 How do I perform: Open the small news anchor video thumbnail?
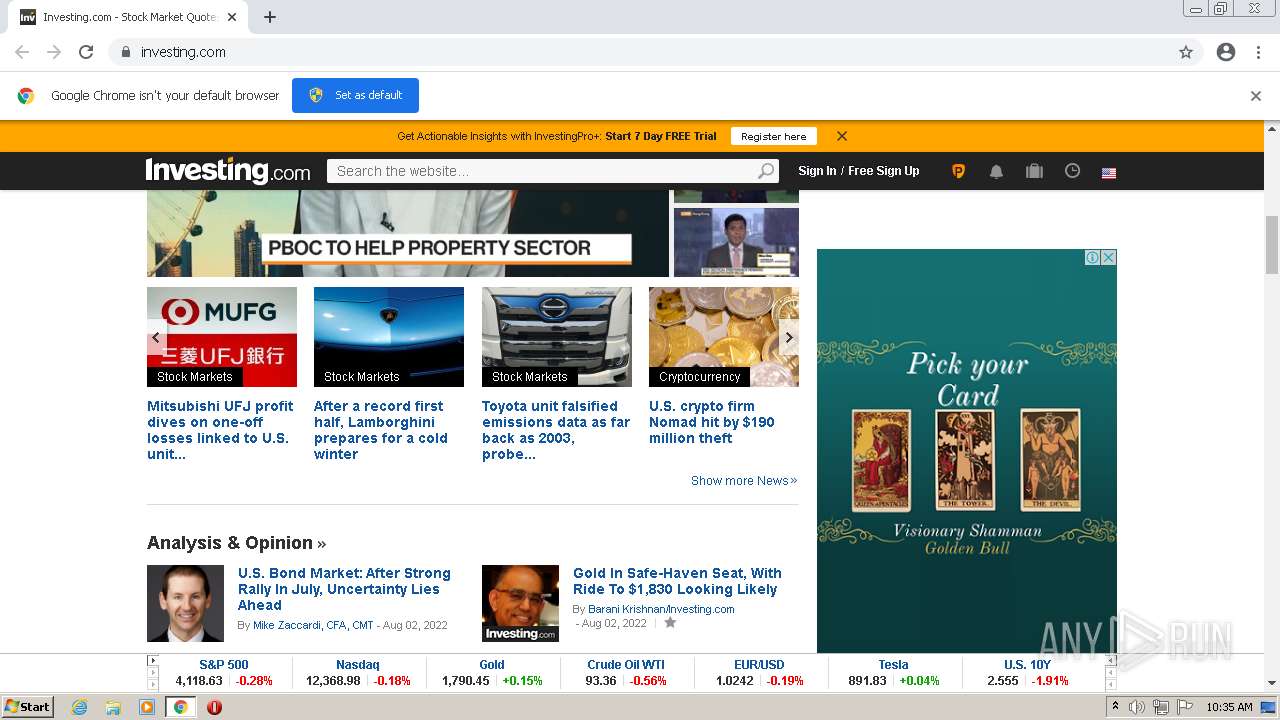[736, 242]
